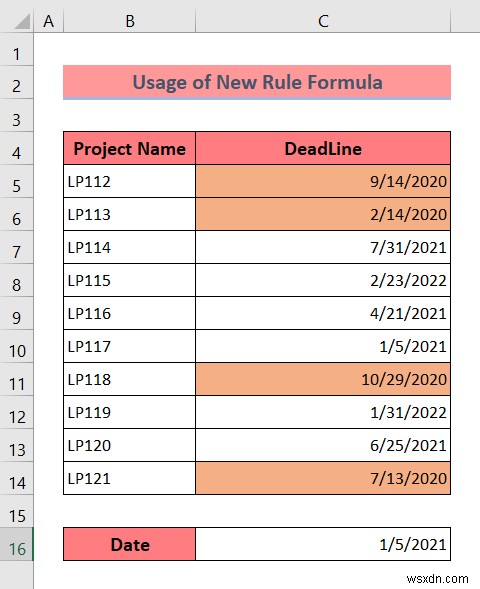The image size is (480, 589).
Task: Click the deadline cell 1/31/2022
Action: point(323,412)
